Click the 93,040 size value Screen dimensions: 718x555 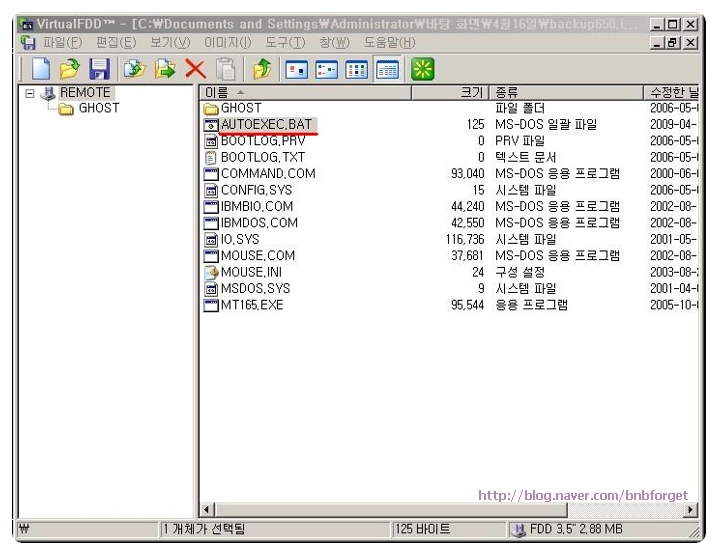(468, 174)
